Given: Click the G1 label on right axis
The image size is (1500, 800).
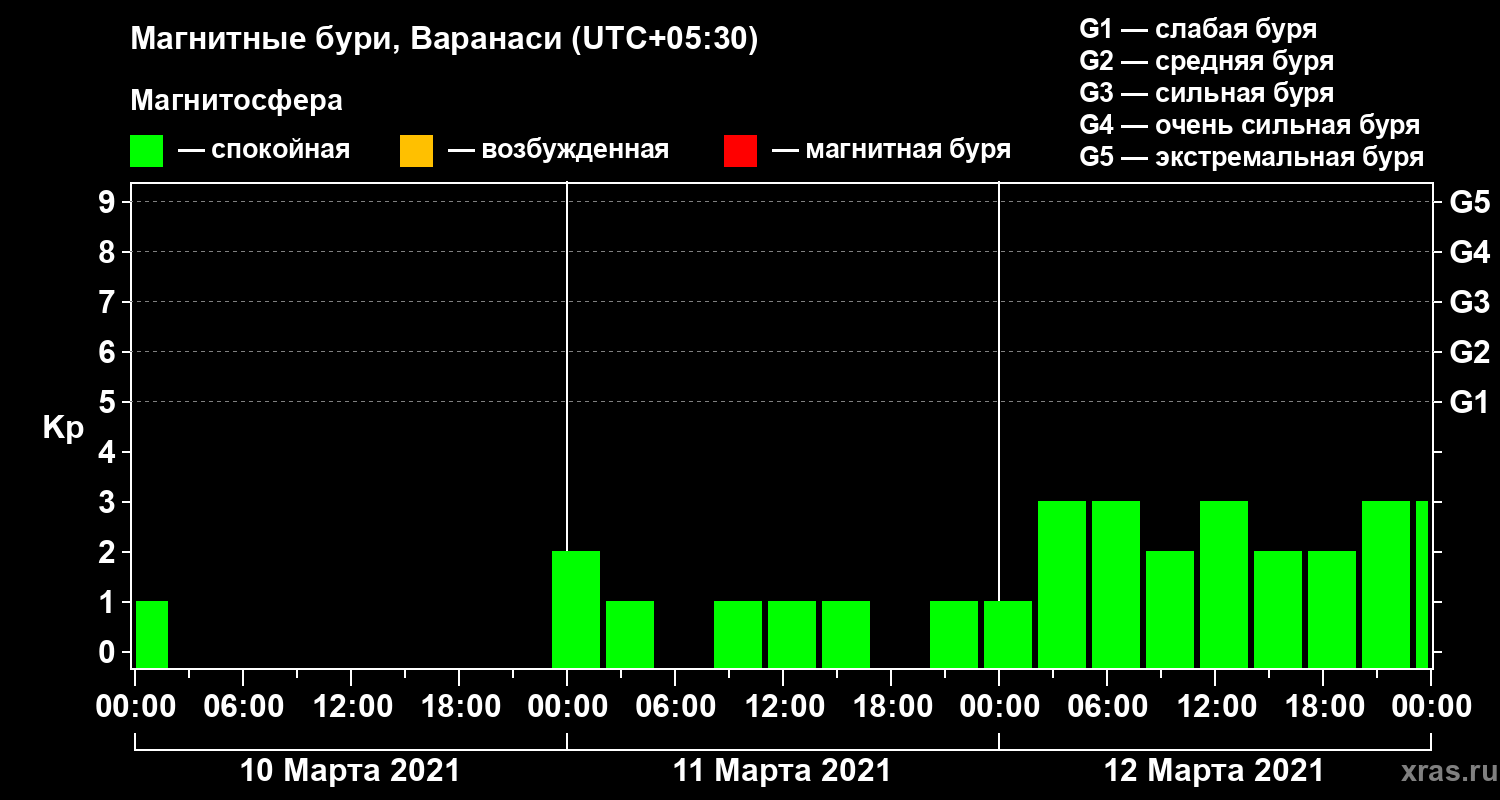Looking at the screenshot, I should pos(1469,403).
